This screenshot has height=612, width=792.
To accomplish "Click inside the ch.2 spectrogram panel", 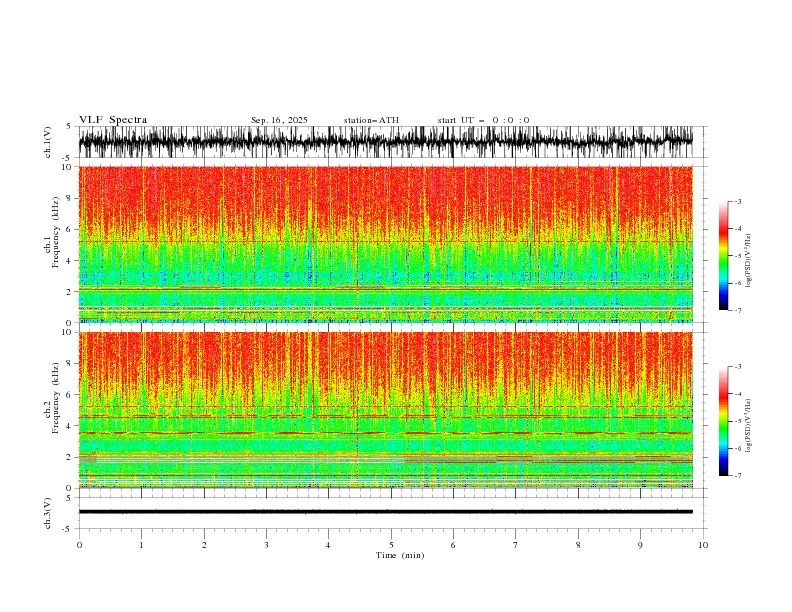I will (386, 410).
